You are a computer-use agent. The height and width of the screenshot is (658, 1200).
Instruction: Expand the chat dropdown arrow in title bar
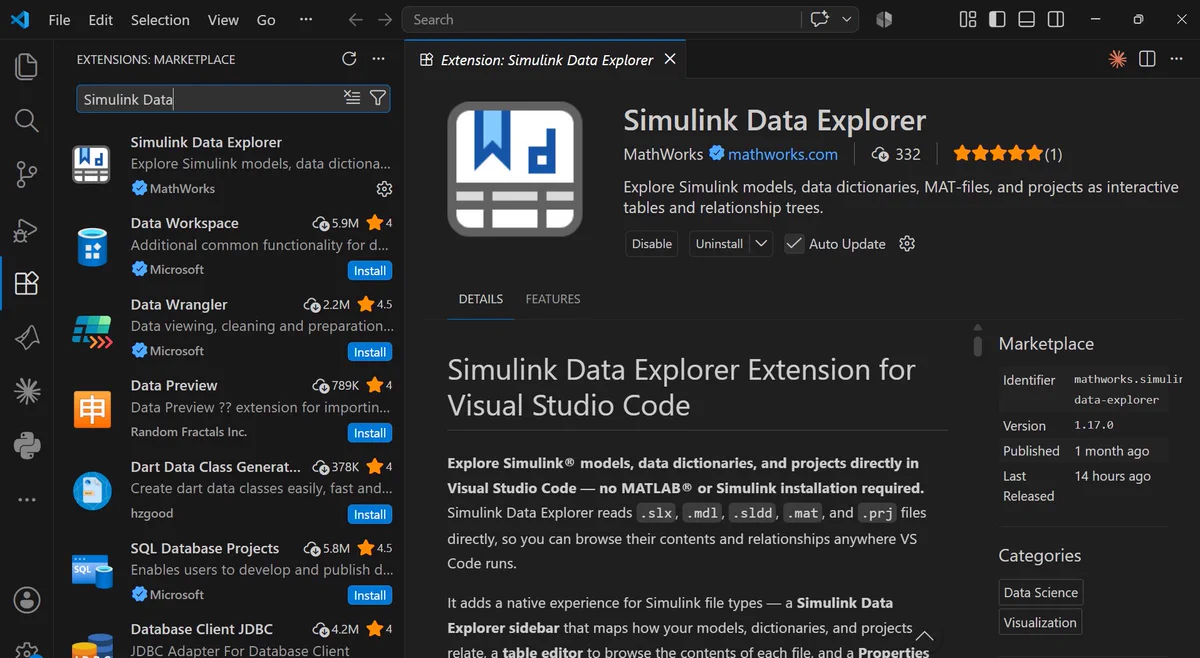point(847,19)
